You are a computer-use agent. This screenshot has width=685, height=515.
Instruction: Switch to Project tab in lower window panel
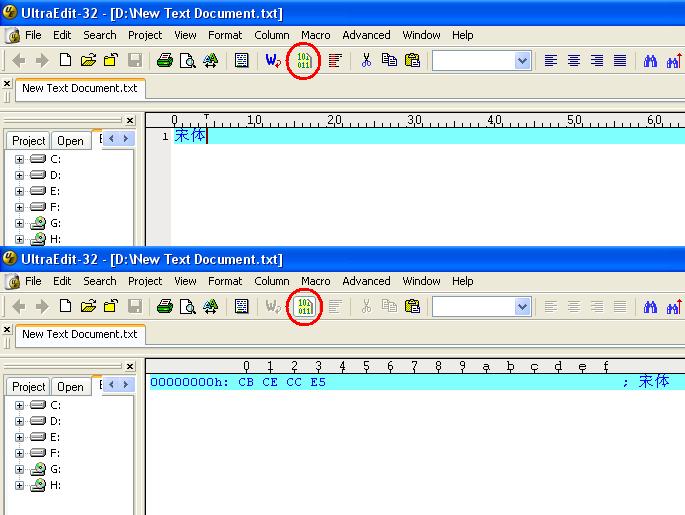(28, 387)
